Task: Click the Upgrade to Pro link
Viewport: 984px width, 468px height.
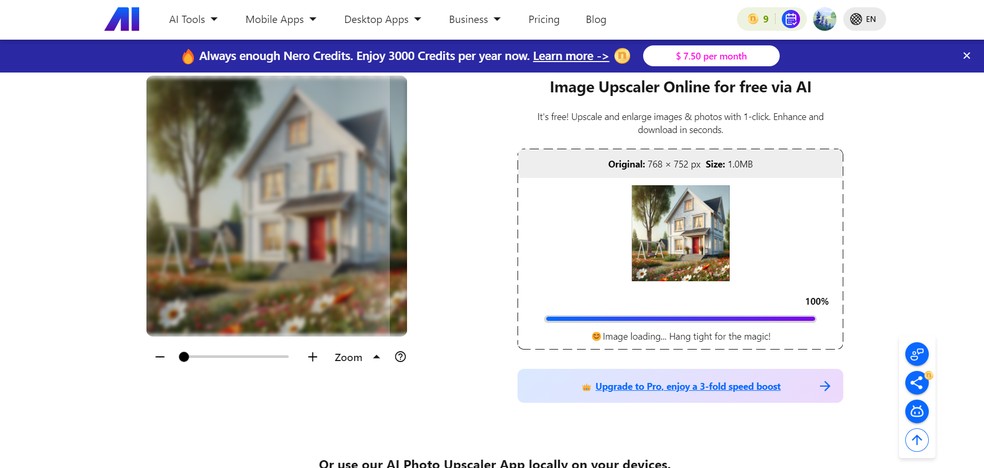Action: coord(688,386)
